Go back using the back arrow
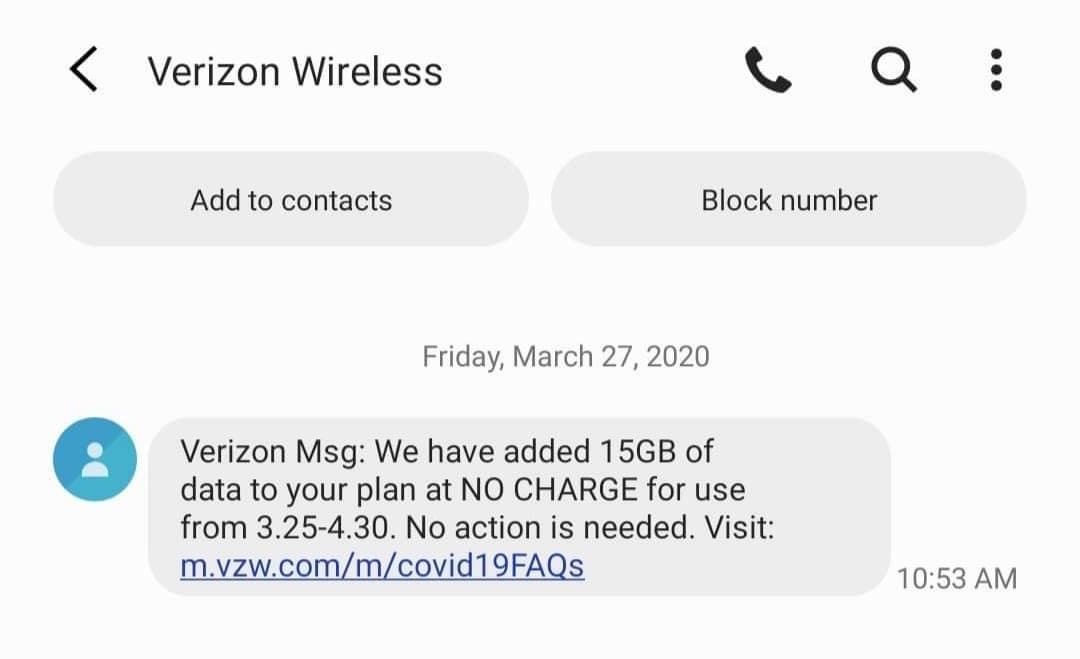The height and width of the screenshot is (659, 1080). pyautogui.click(x=83, y=71)
